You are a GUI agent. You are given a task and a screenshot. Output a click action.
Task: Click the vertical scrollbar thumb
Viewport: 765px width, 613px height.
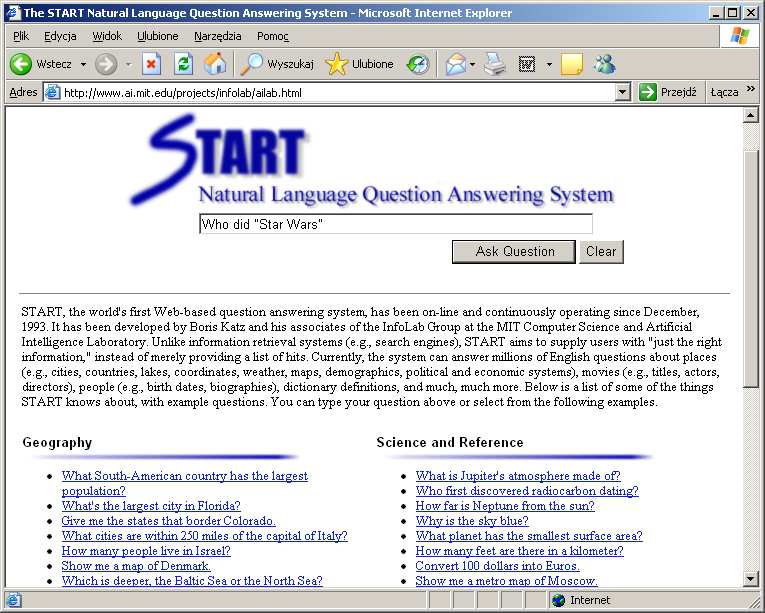point(750,268)
